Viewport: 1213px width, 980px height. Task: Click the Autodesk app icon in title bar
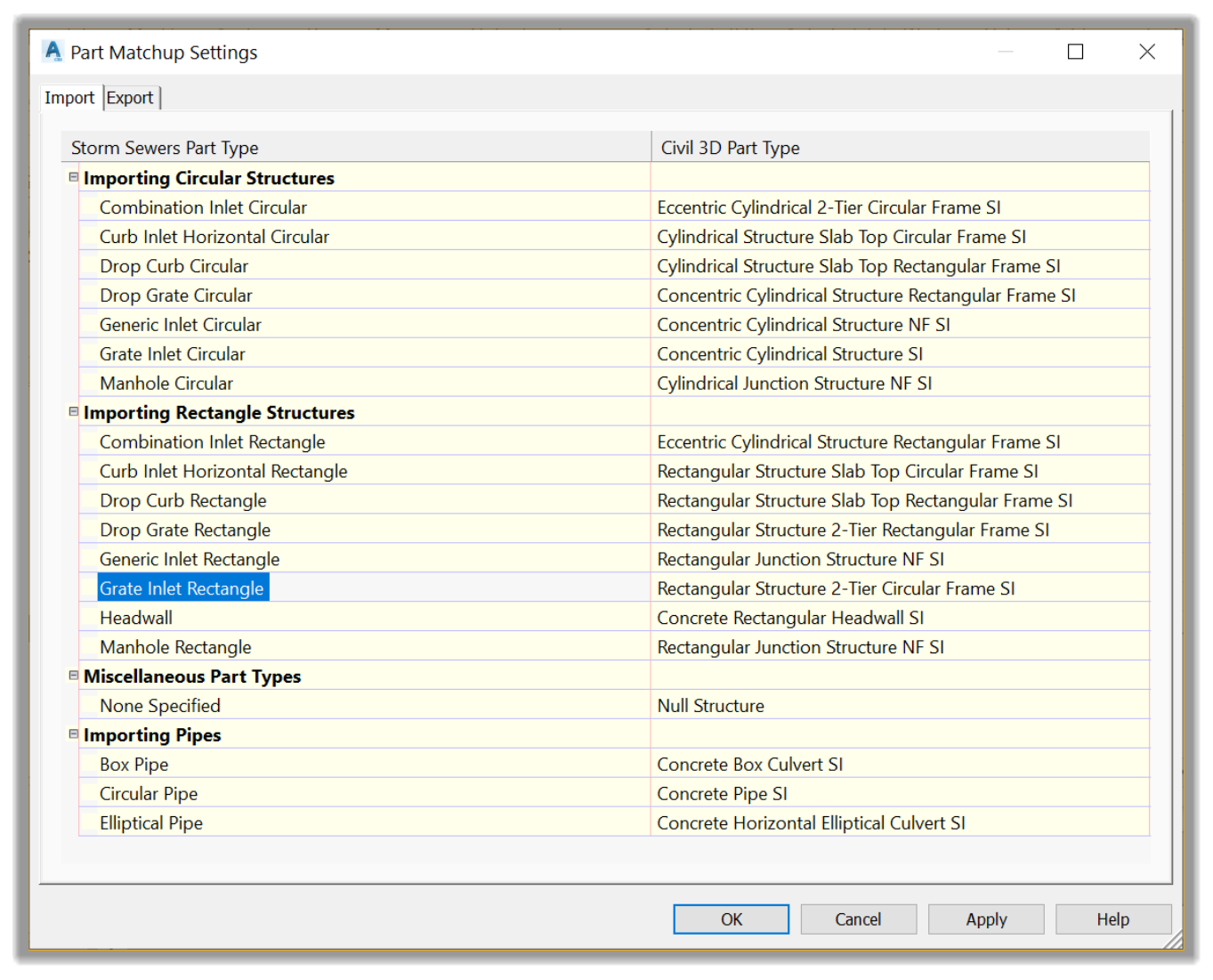53,52
